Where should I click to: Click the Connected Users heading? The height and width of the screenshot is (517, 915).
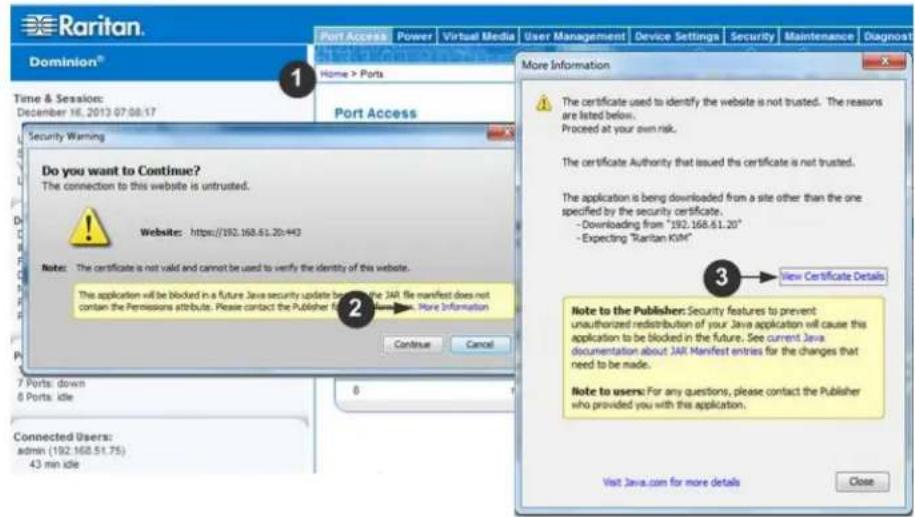[62, 436]
